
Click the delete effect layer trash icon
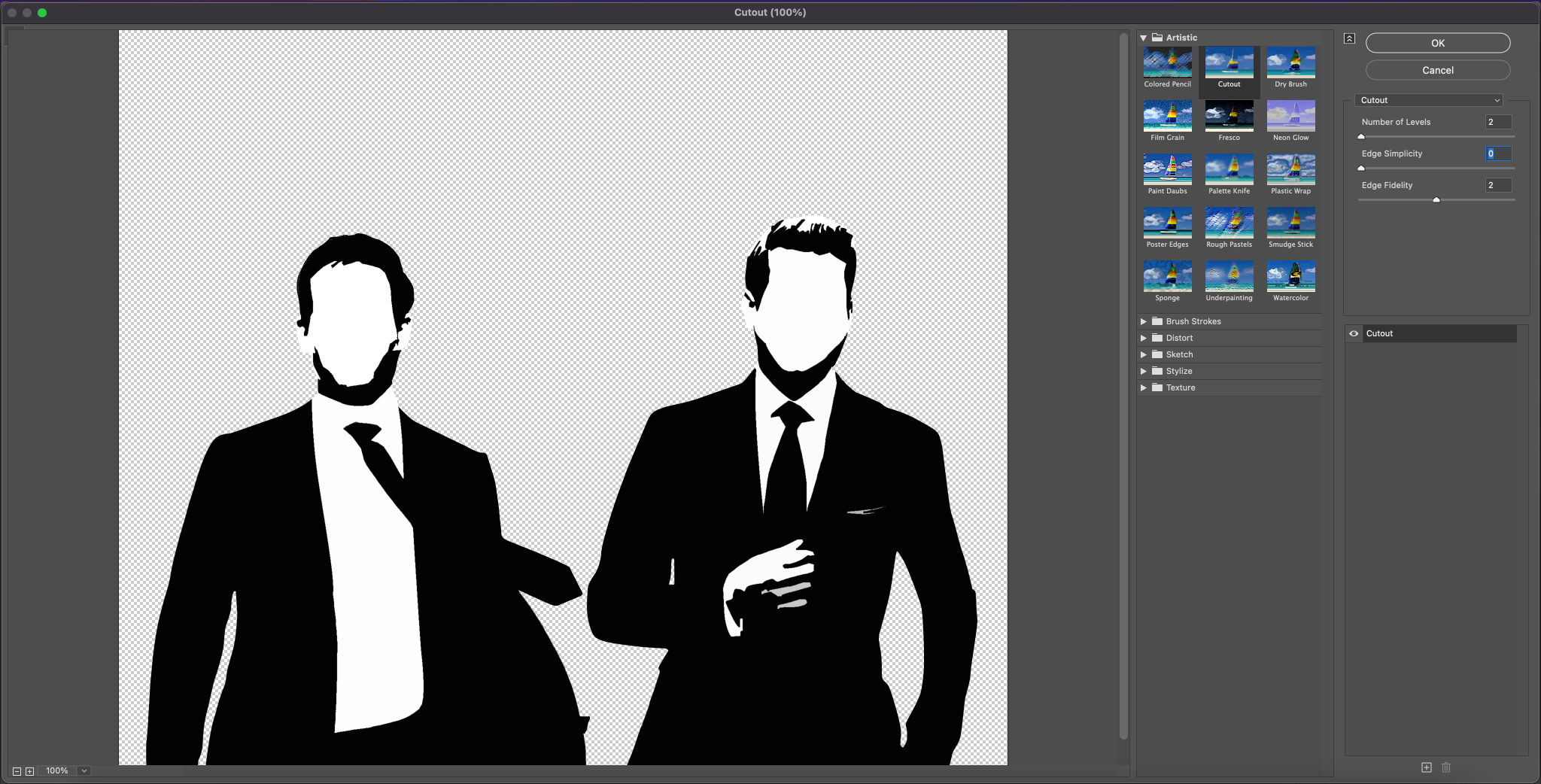pos(1445,767)
